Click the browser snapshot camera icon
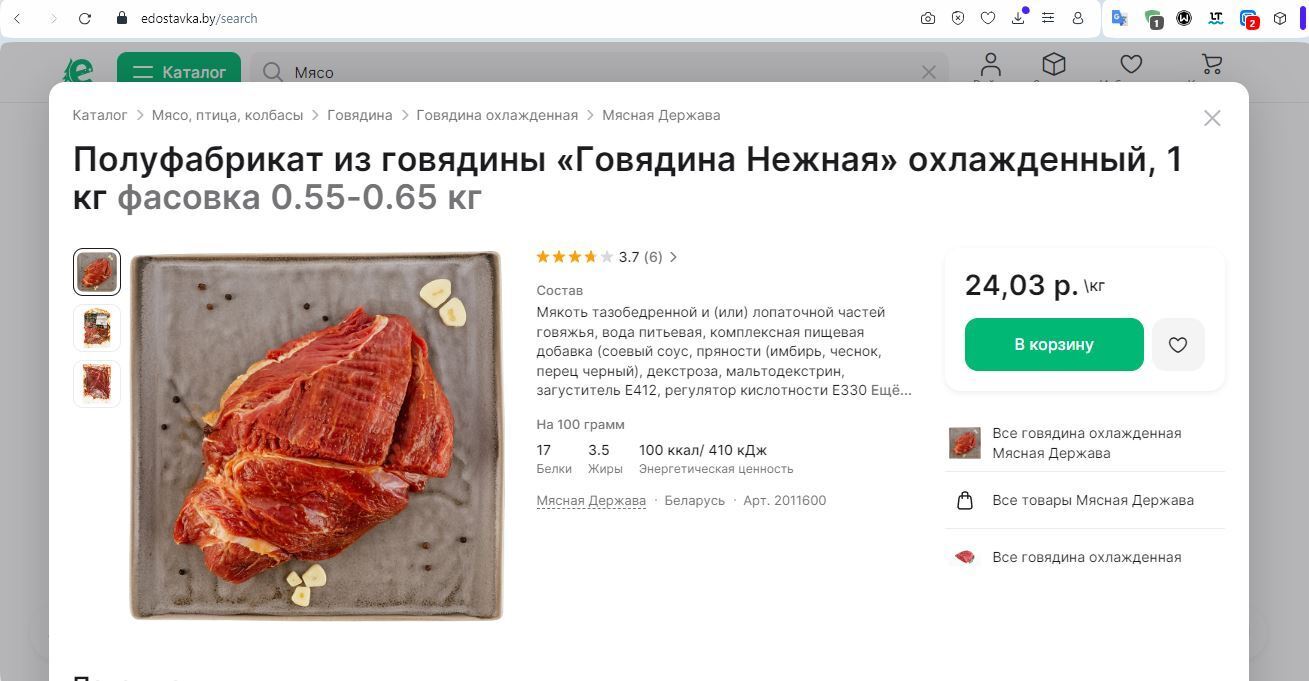The width and height of the screenshot is (1309, 681). pyautogui.click(x=928, y=18)
